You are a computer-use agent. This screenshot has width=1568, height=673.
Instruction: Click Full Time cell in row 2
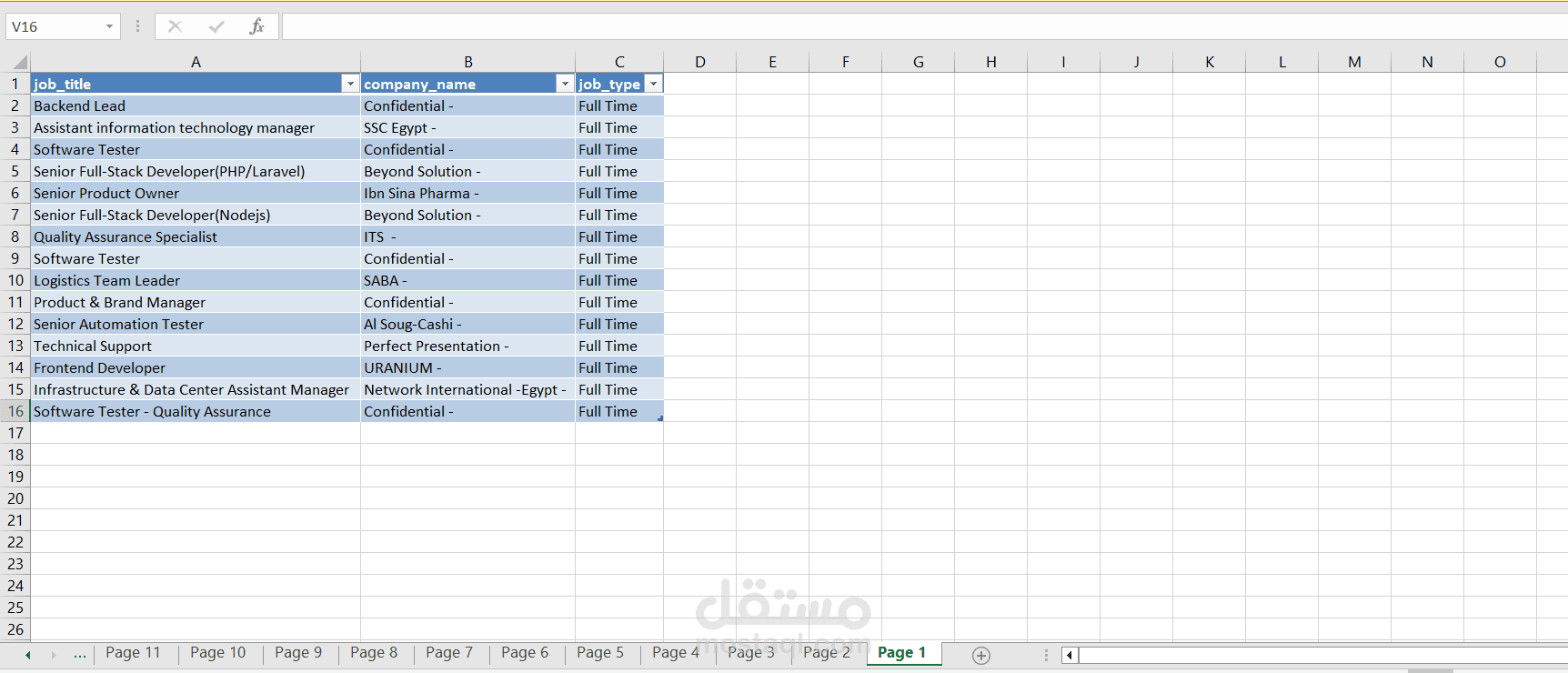[x=619, y=105]
